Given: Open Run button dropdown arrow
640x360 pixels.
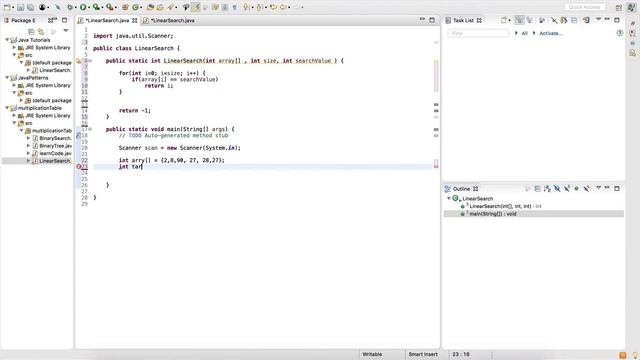Looking at the screenshot, I should [x=89, y=7].
